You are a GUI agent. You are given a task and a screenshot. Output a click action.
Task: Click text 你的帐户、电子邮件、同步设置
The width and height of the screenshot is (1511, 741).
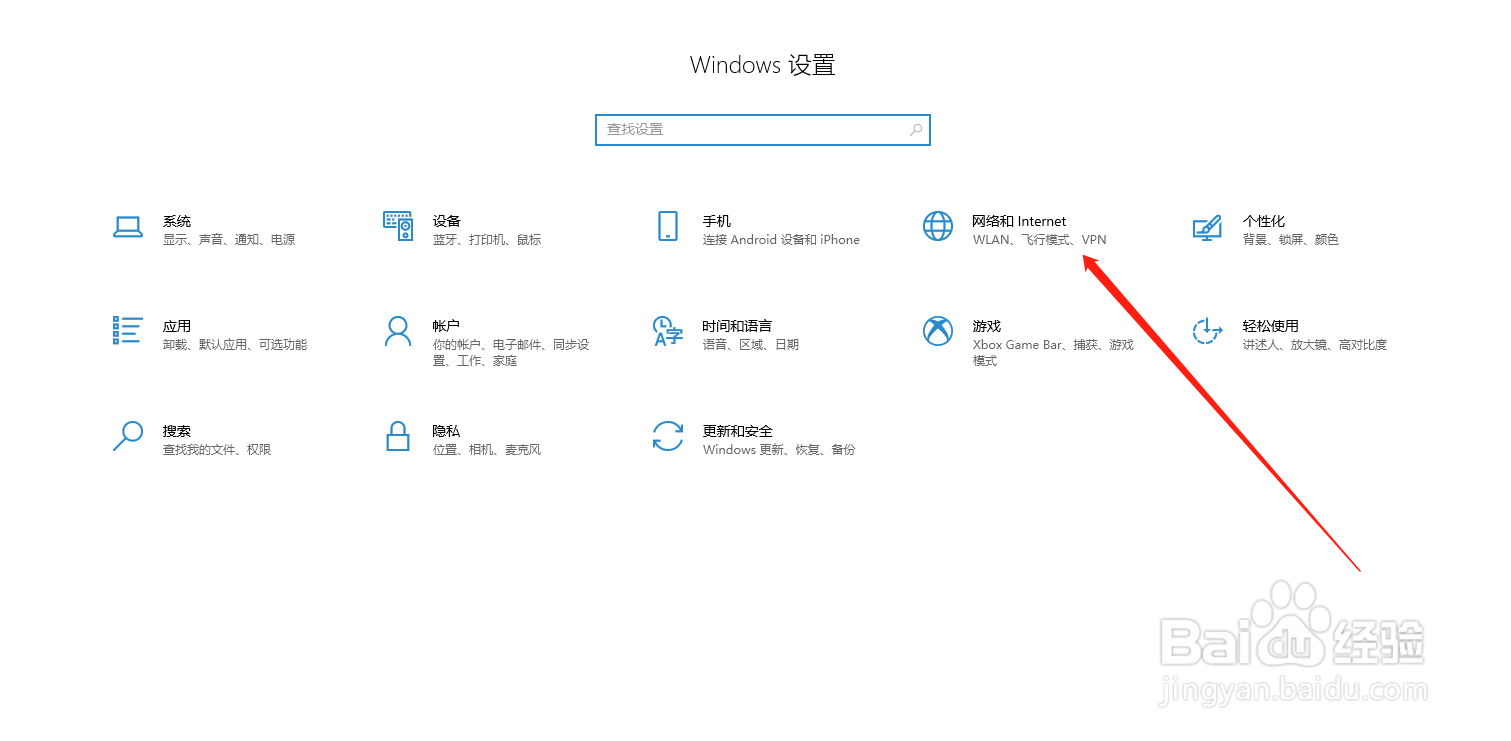[x=511, y=353]
